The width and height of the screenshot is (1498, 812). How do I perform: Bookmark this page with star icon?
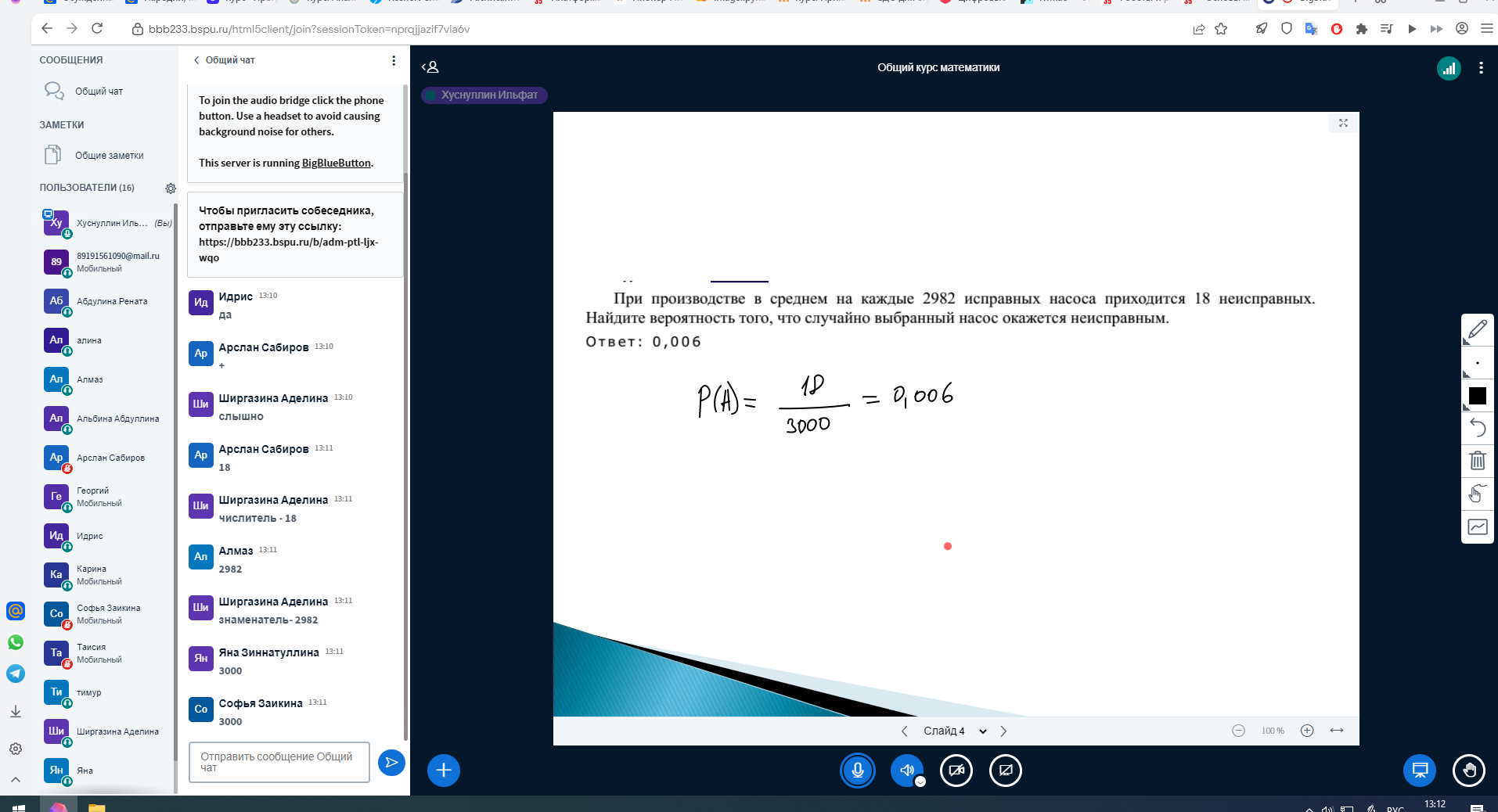pos(1221,29)
